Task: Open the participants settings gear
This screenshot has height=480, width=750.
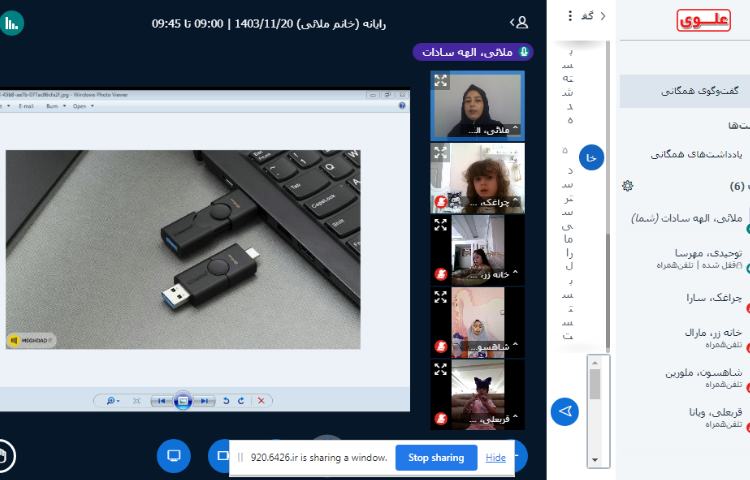Action: tap(627, 186)
